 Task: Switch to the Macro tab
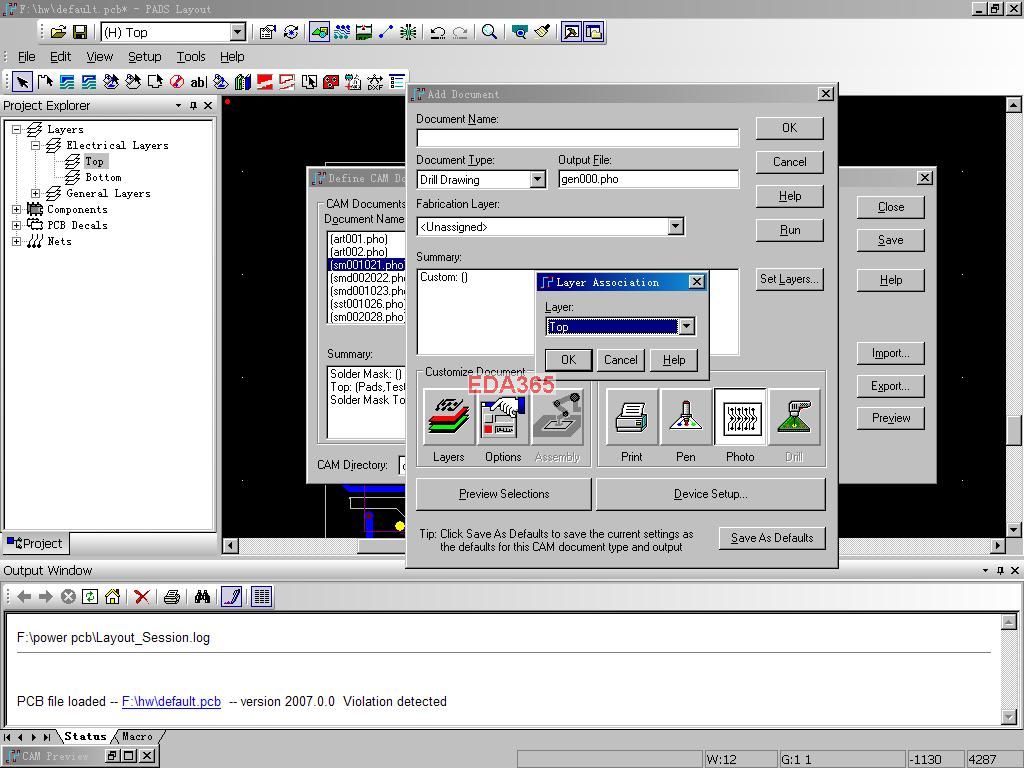[x=137, y=736]
